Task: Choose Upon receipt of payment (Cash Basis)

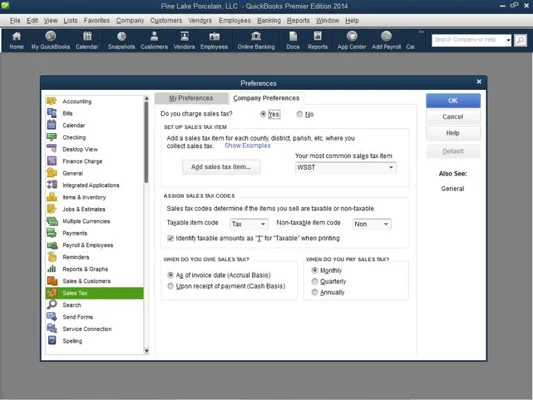Action: point(170,286)
